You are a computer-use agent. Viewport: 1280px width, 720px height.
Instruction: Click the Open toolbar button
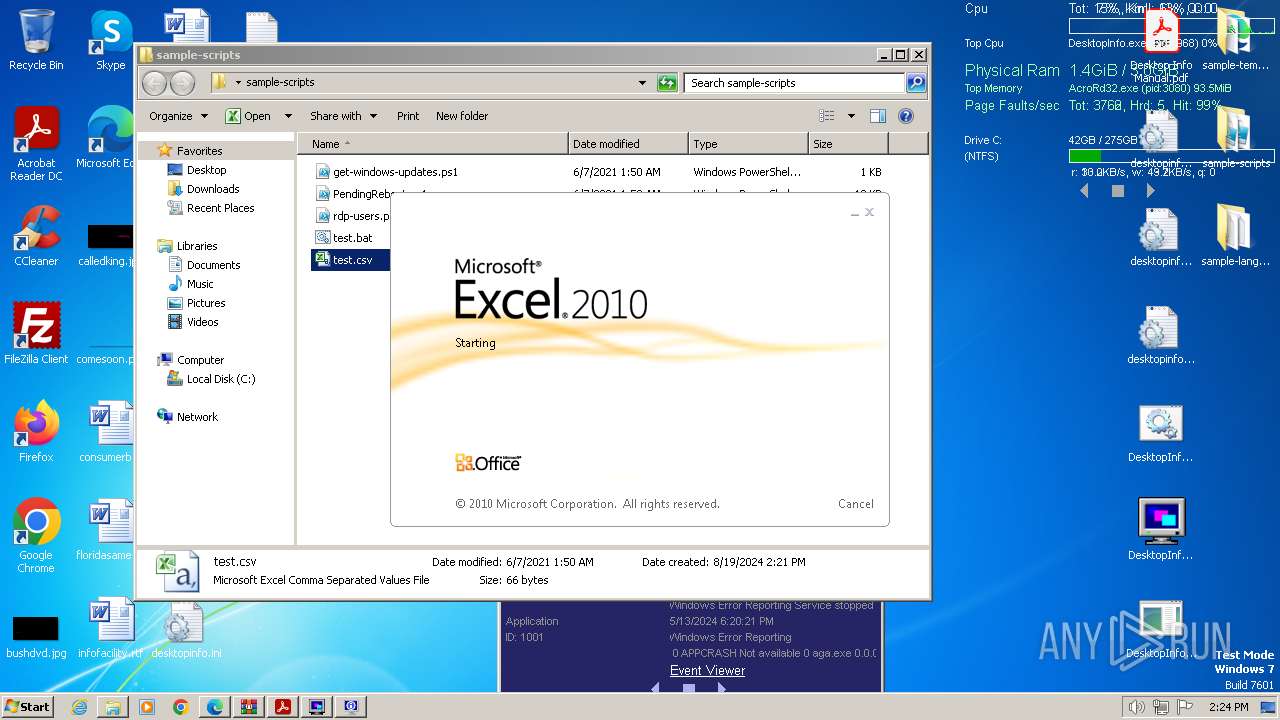pos(248,116)
